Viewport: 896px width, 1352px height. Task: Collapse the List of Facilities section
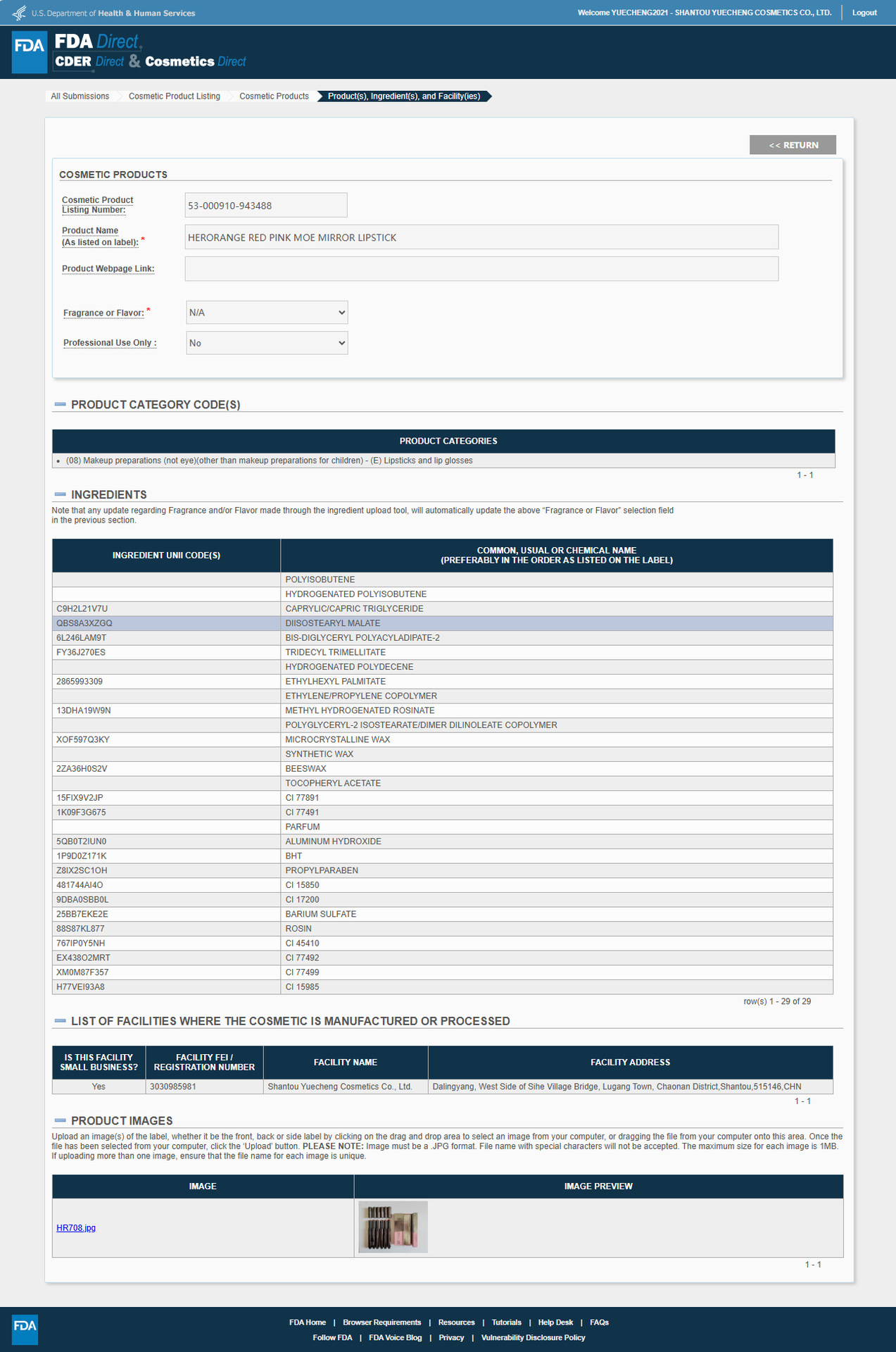click(x=60, y=1021)
